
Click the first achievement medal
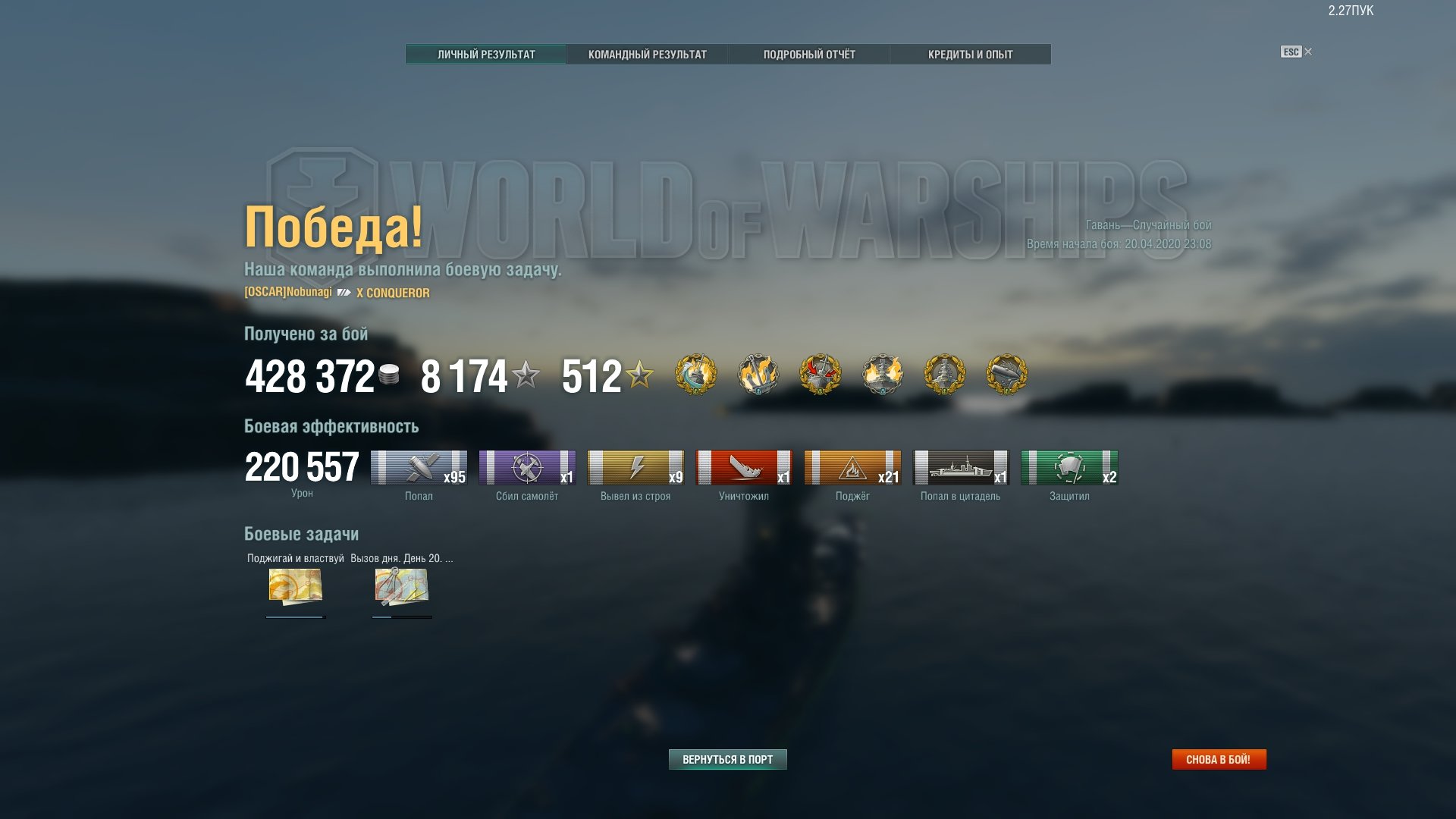[x=695, y=375]
